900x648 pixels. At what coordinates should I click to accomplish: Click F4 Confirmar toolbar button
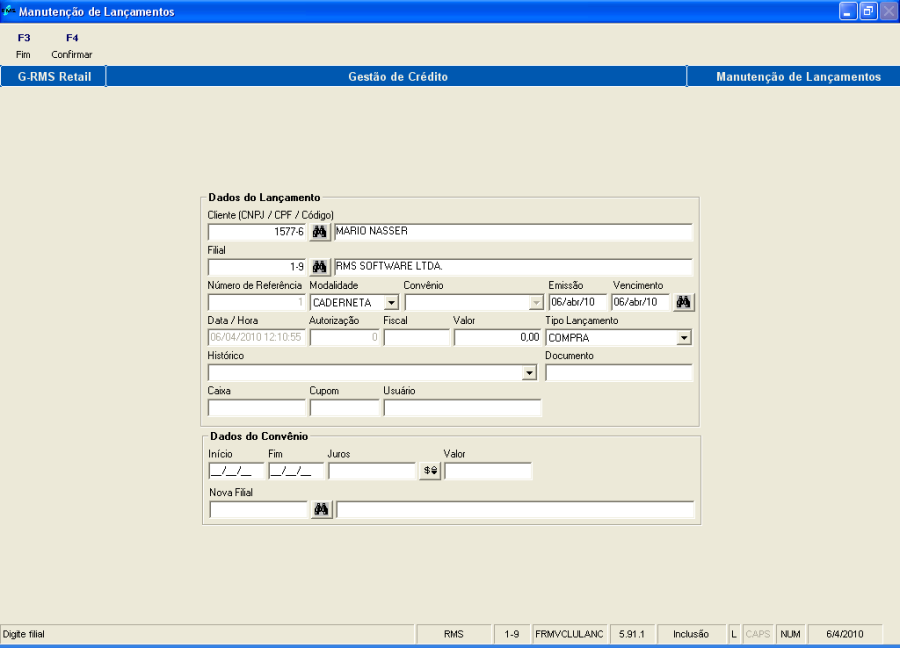[x=72, y=46]
